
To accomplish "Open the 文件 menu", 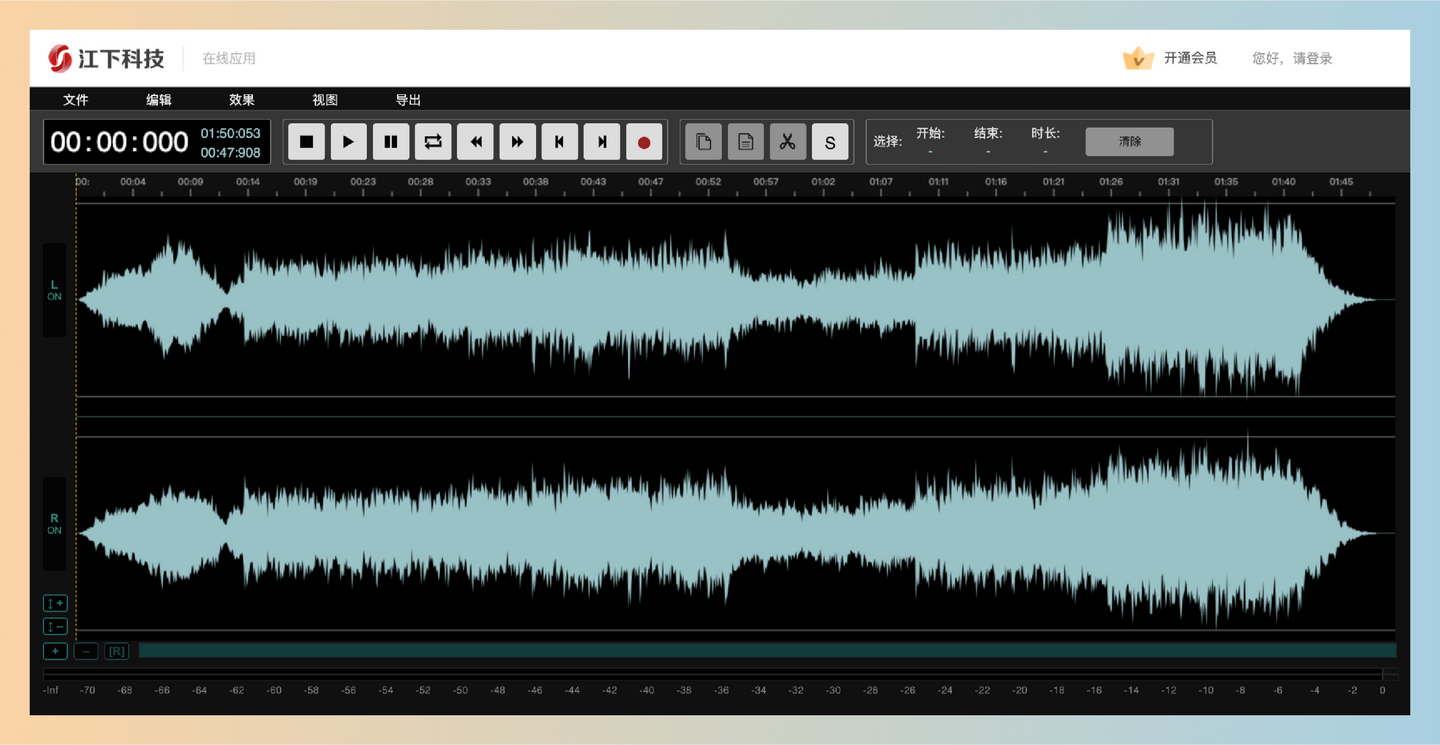I will pos(75,99).
